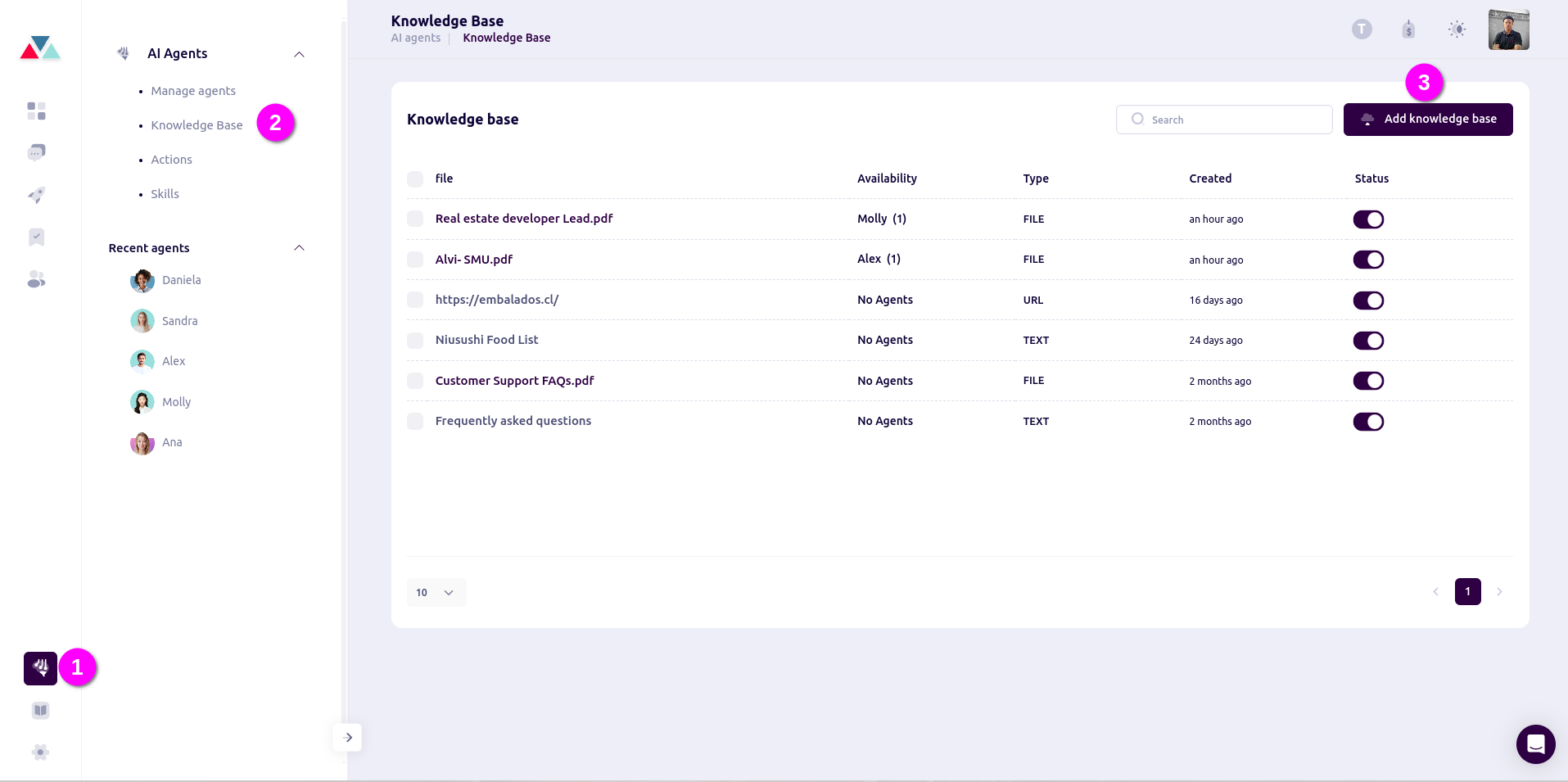Open the billing dollar icon
Screen dimensions: 1568x782
click(1408, 29)
